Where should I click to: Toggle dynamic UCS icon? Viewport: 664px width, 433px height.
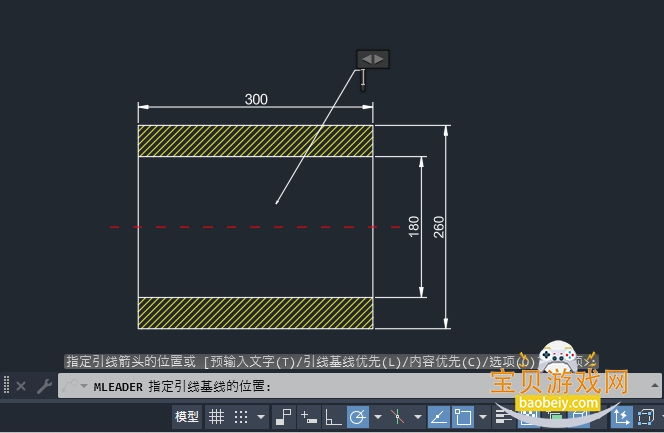pyautogui.click(x=622, y=417)
